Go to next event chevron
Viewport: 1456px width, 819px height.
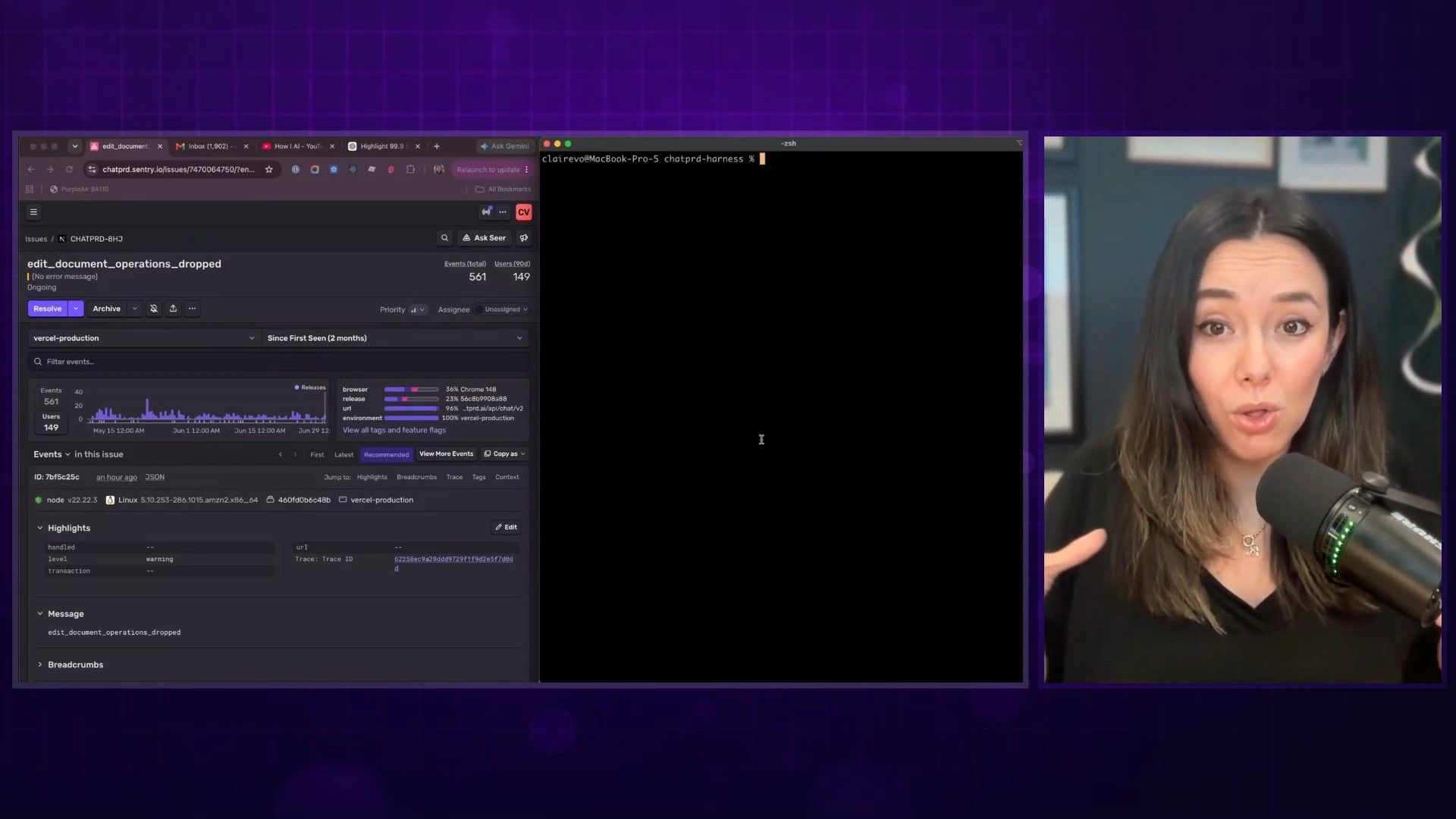(295, 455)
